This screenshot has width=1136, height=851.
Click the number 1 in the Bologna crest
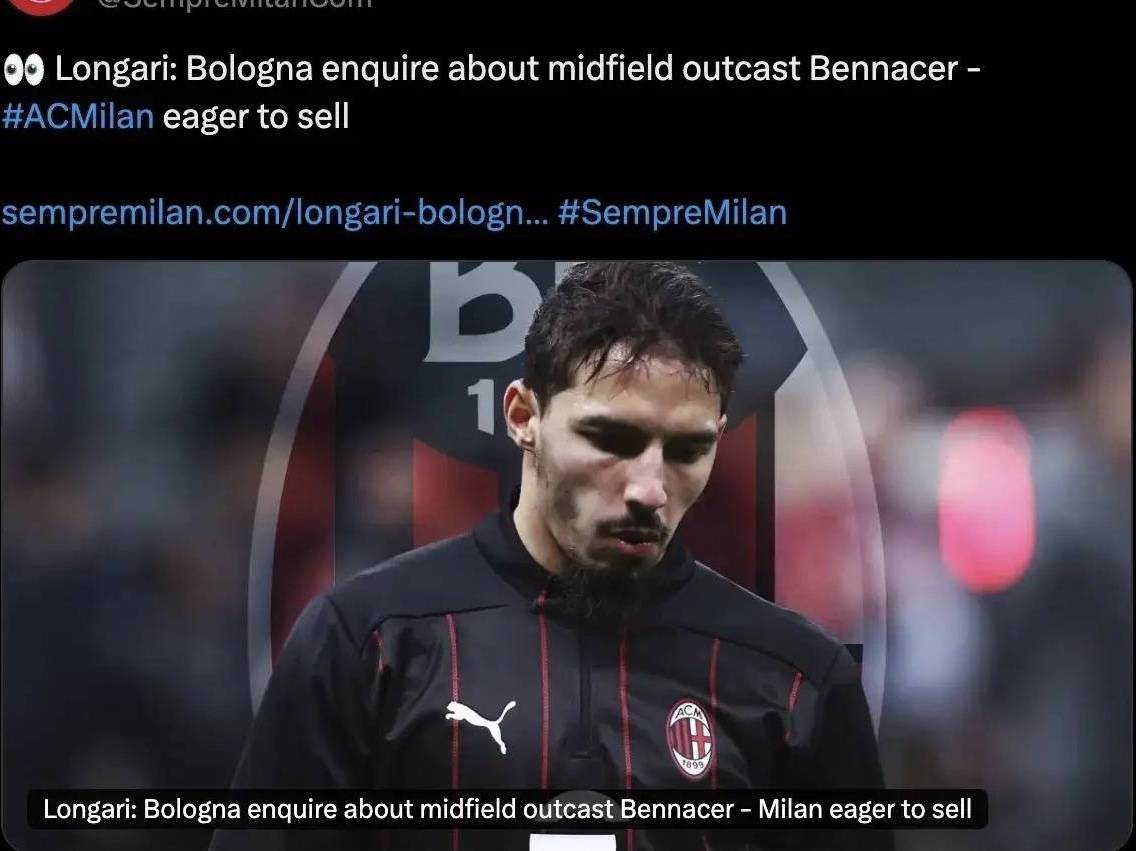click(x=481, y=407)
